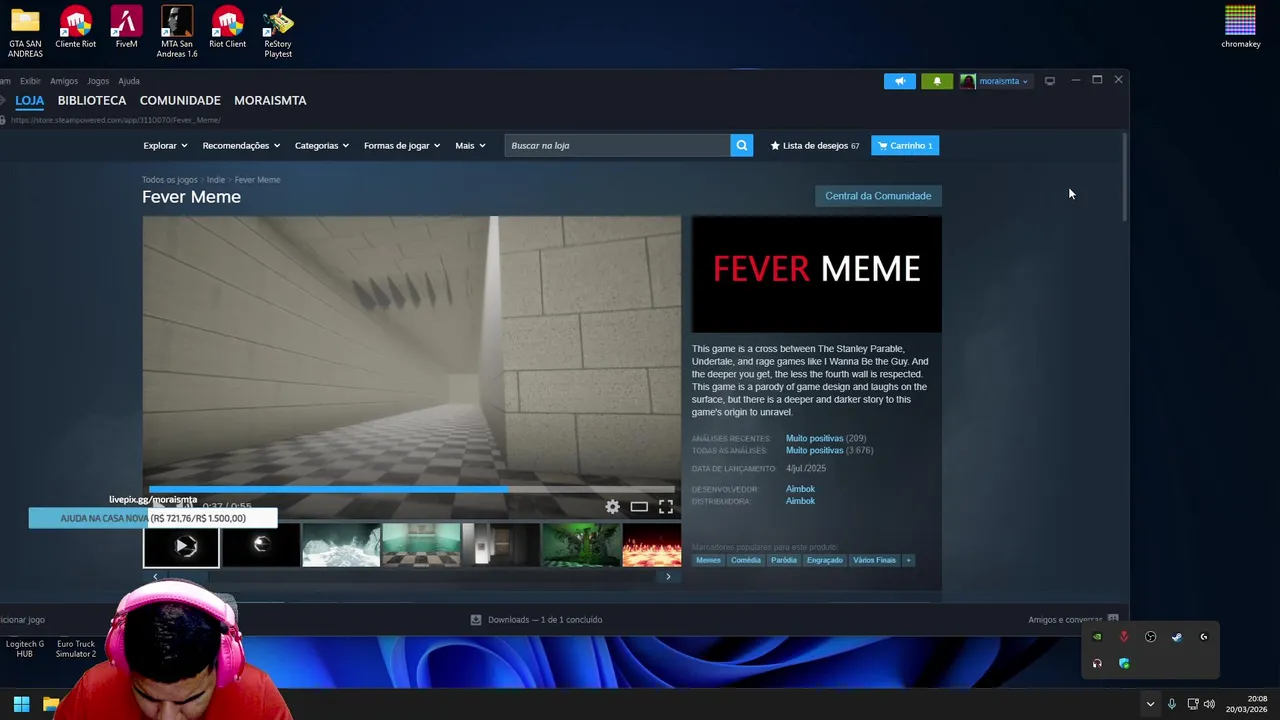Viewport: 1280px width, 720px height.
Task: Open the Ajuda menu
Action: [129, 81]
